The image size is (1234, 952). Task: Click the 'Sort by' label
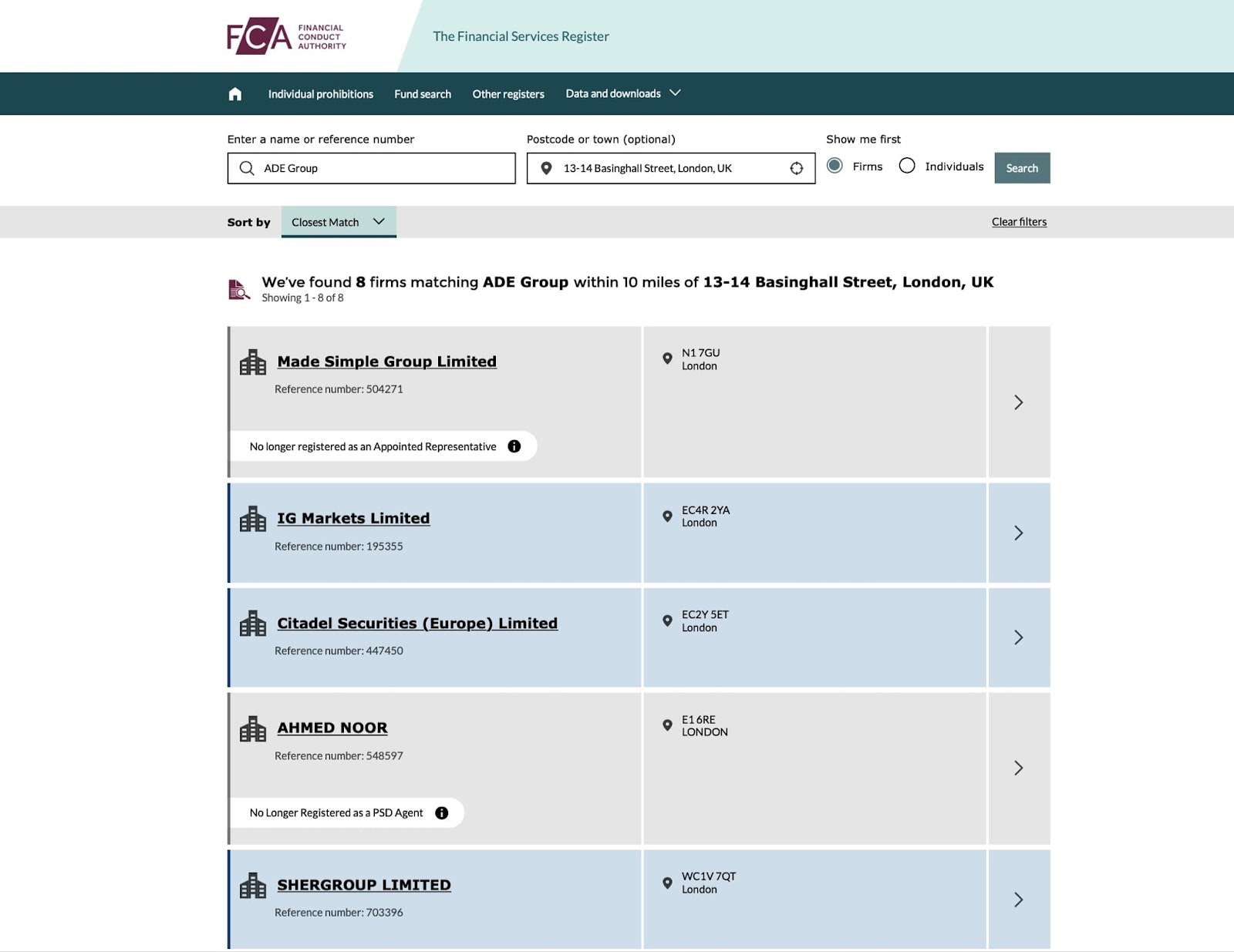249,222
